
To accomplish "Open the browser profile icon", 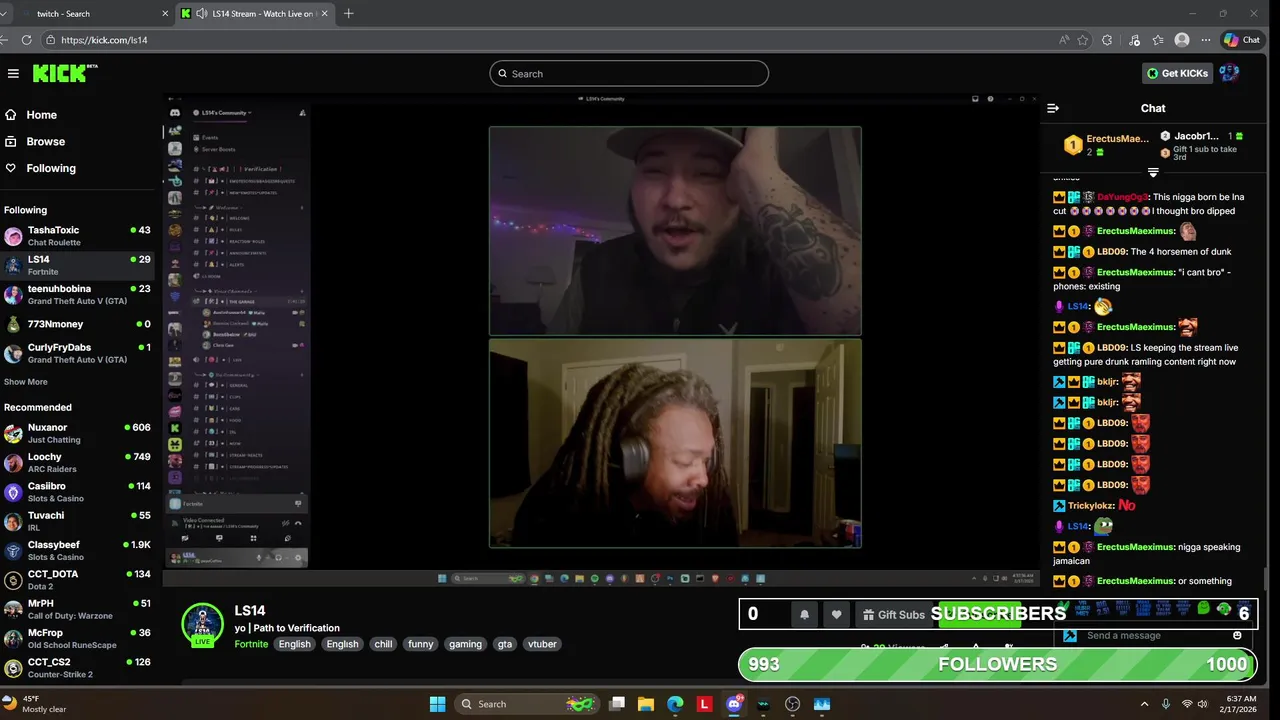I will click(1182, 40).
